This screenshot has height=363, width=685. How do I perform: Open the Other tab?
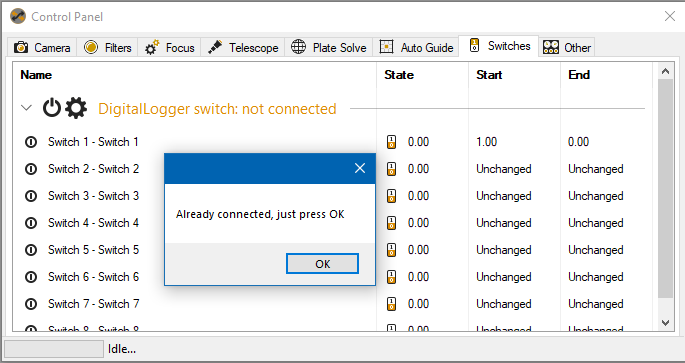pos(567,48)
